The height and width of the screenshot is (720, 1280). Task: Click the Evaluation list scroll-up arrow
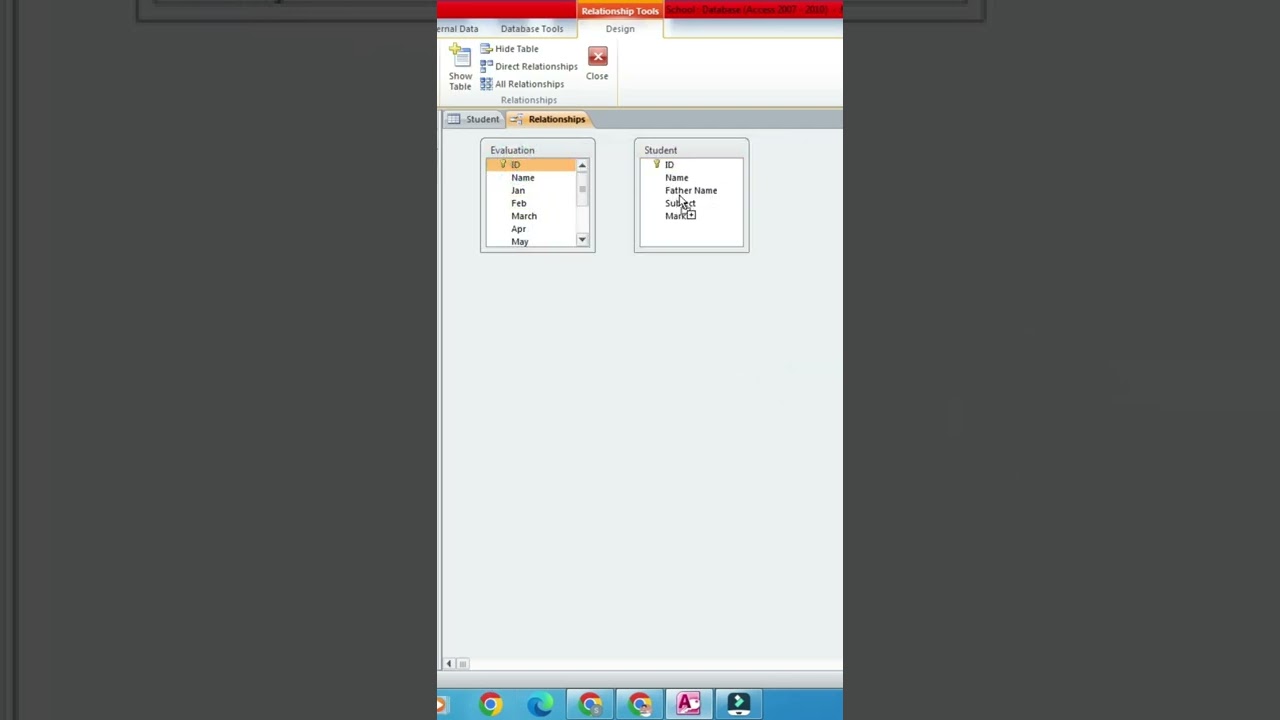(582, 165)
